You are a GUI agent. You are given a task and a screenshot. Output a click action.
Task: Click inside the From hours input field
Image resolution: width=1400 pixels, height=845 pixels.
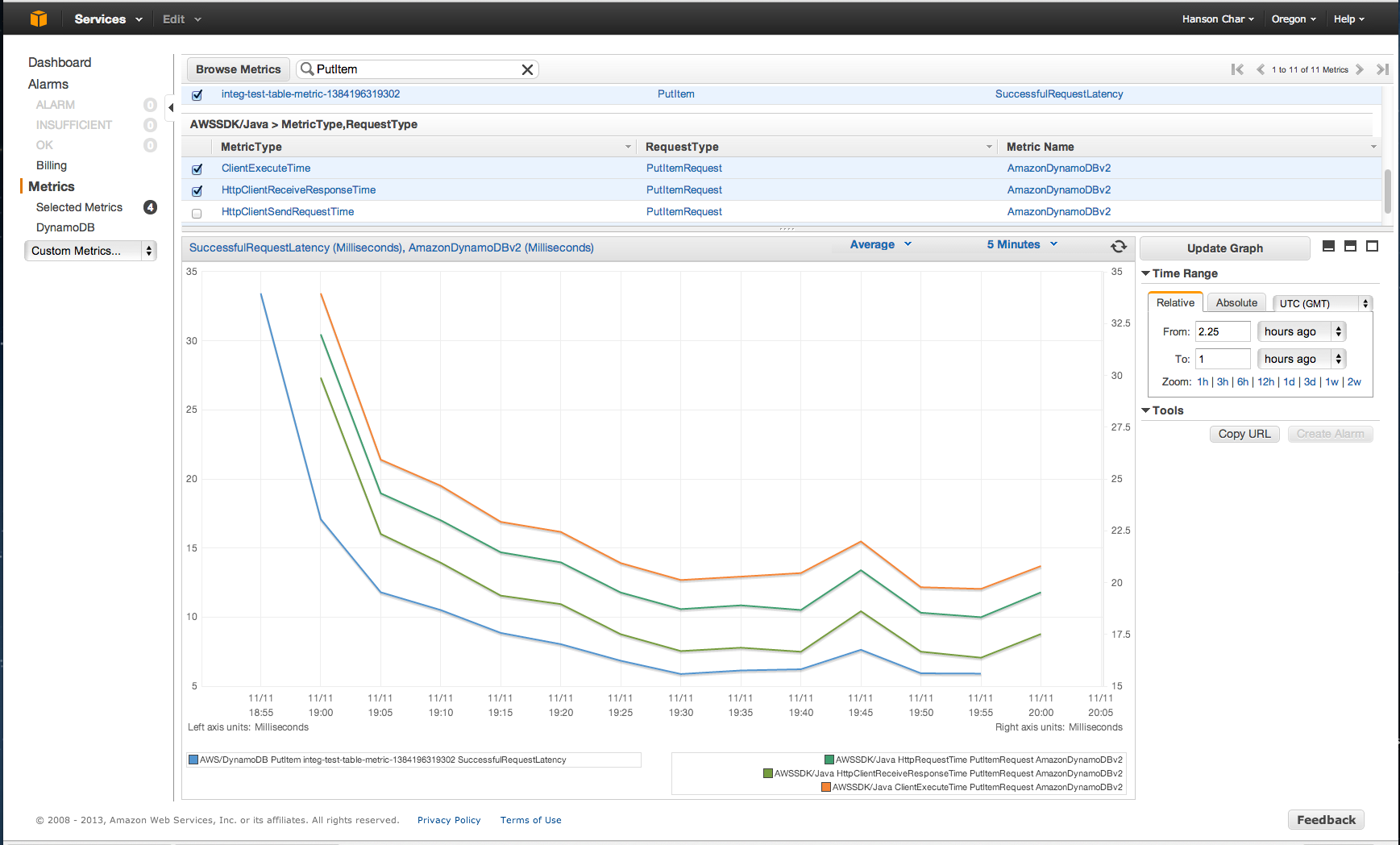coord(1222,331)
